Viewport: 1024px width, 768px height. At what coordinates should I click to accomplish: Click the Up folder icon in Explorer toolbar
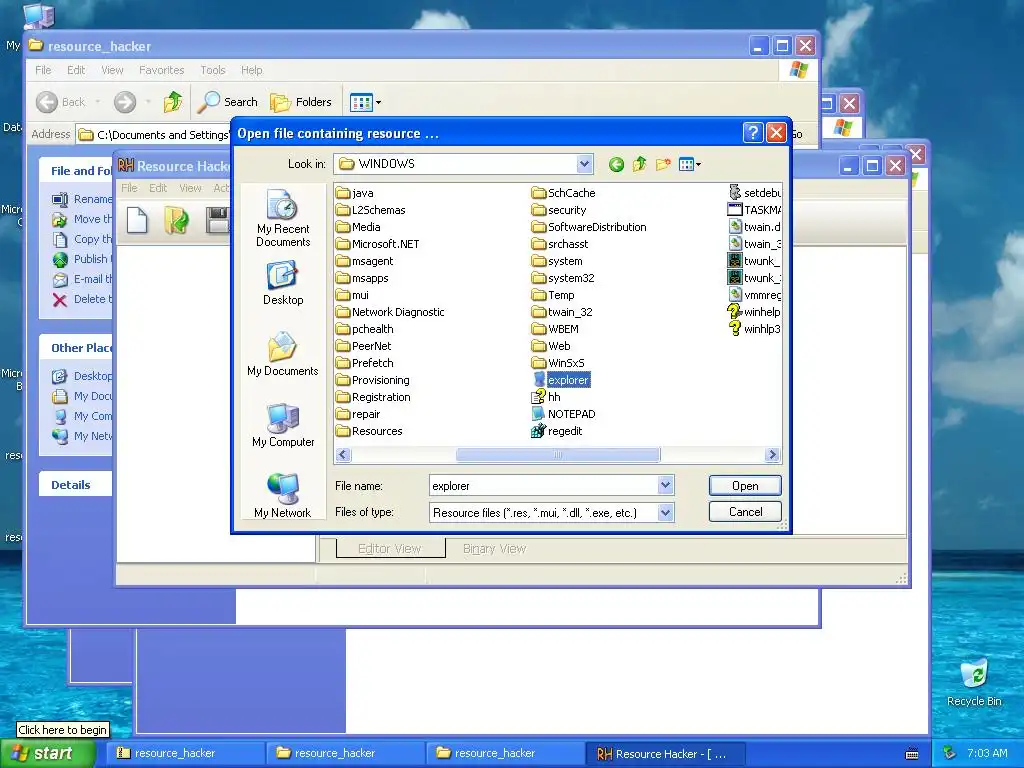click(x=173, y=102)
